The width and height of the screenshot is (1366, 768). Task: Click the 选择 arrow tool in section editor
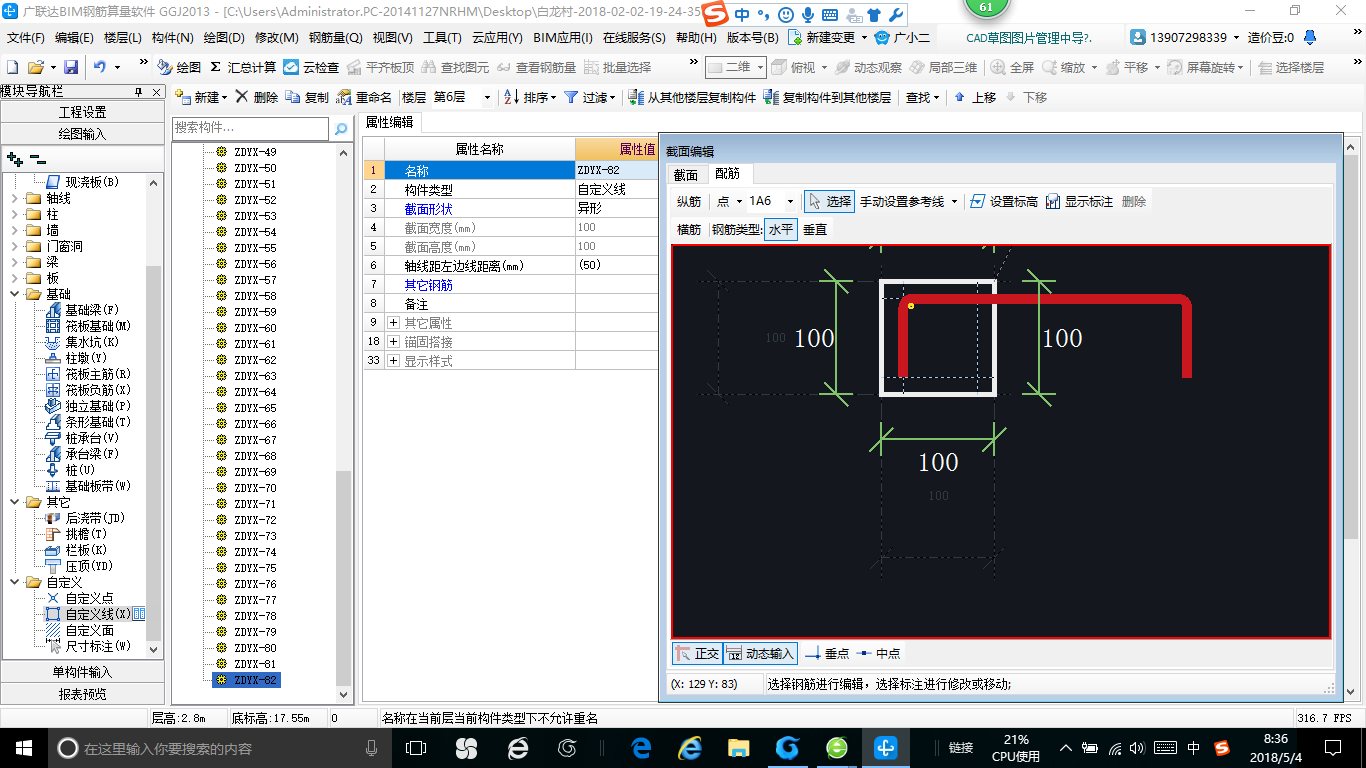pos(829,201)
